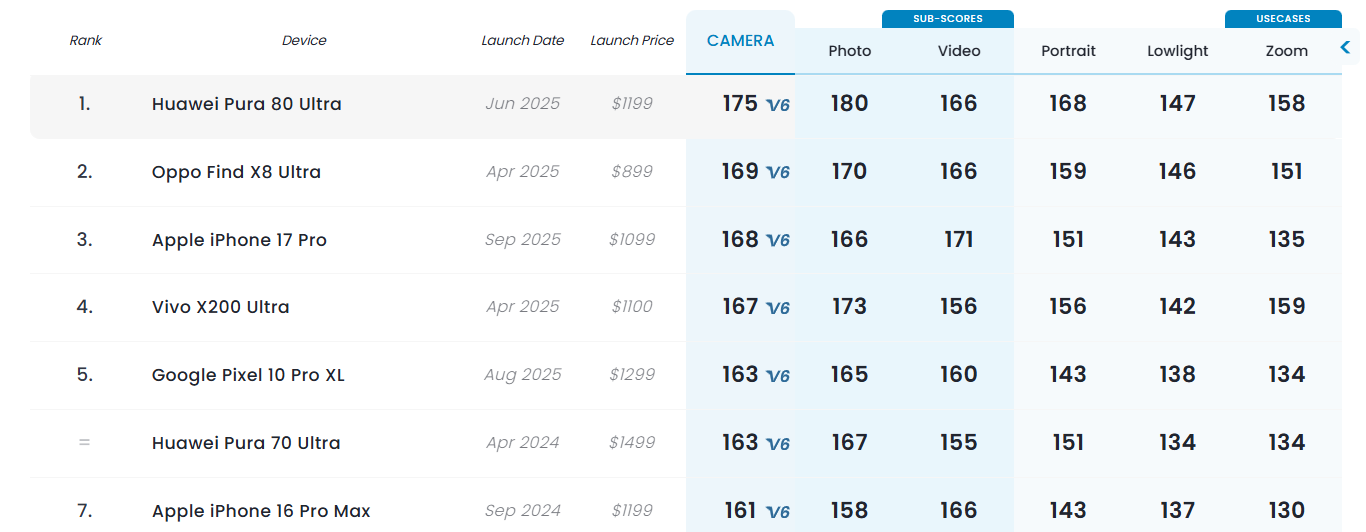Click the Launch Date column header

pos(522,41)
